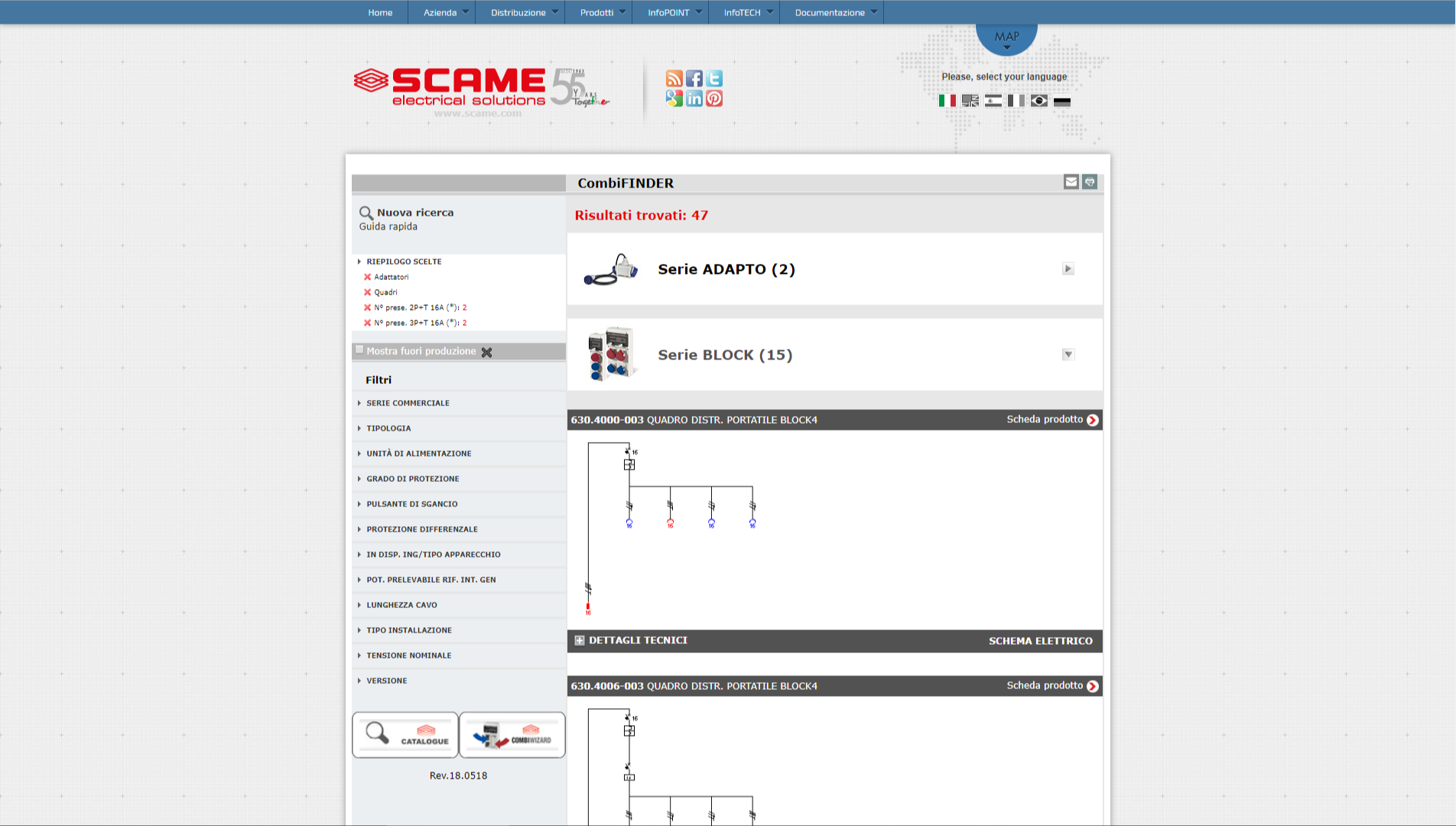
Task: Expand PROTEZIONE DIFFERENZIALE filter
Action: coord(421,529)
